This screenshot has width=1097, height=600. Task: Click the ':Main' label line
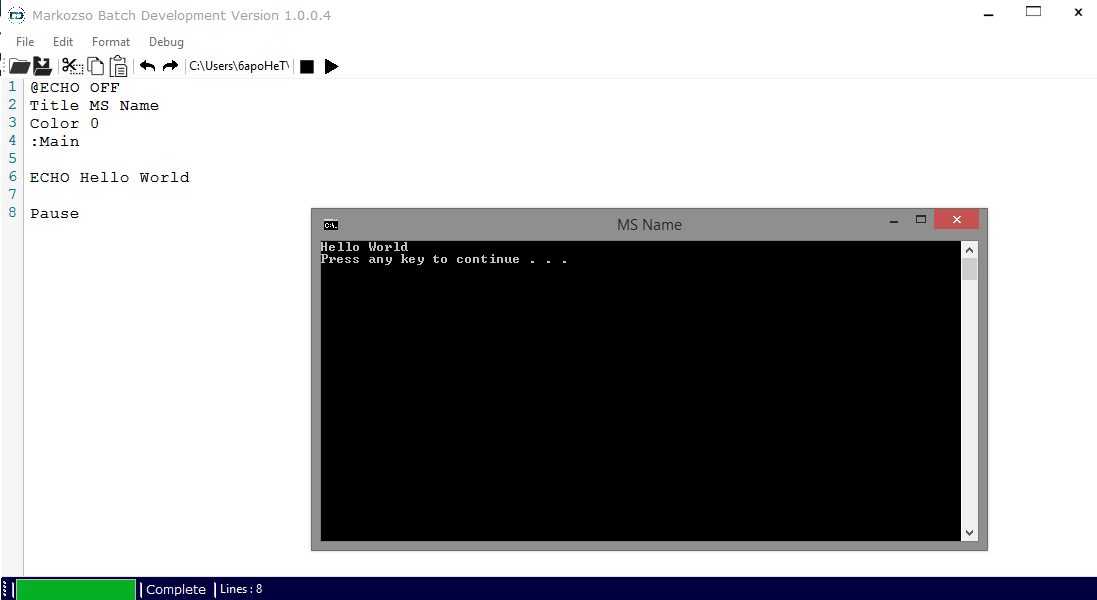(x=55, y=142)
